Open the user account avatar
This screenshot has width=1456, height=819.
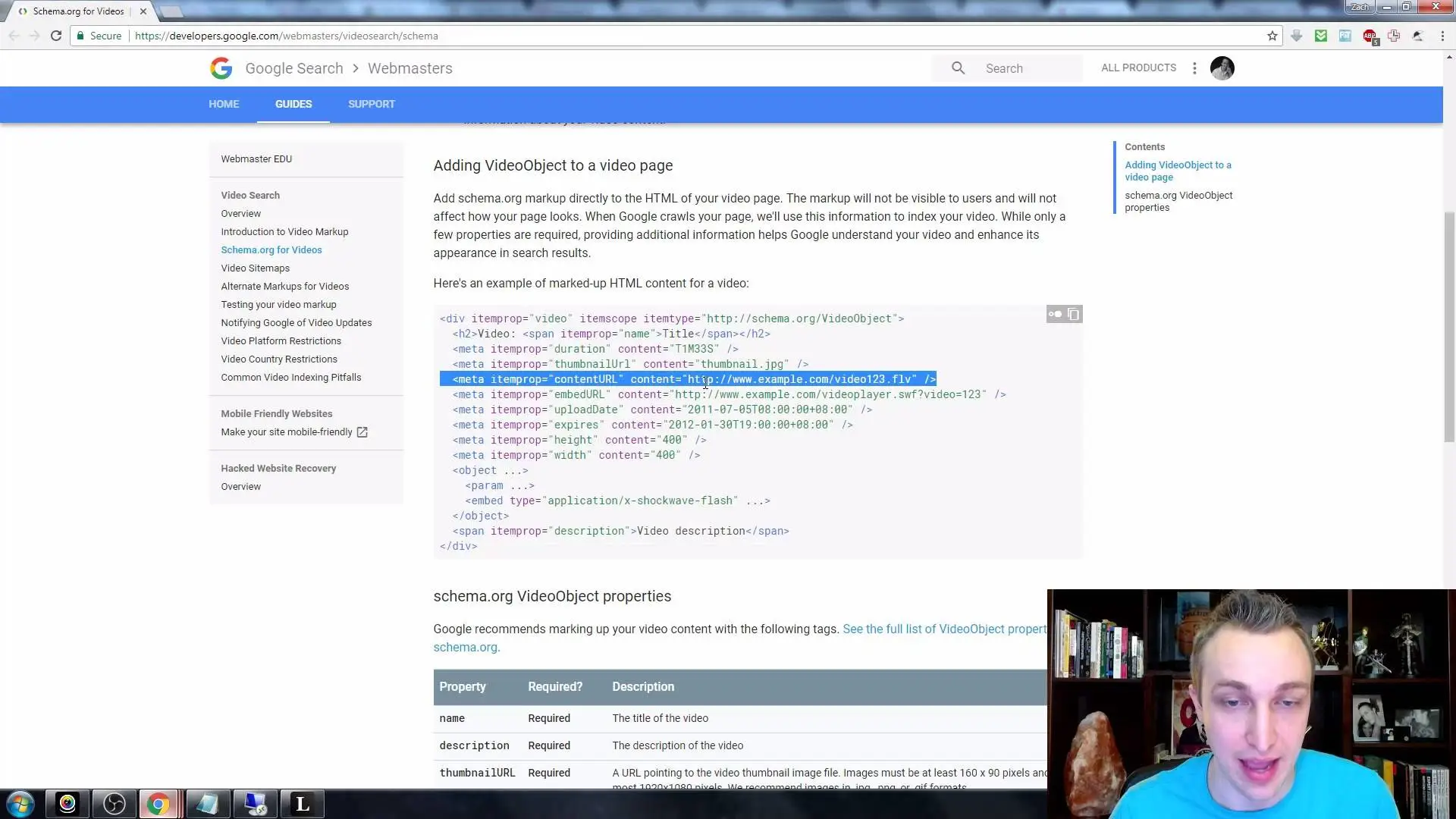(x=1222, y=68)
